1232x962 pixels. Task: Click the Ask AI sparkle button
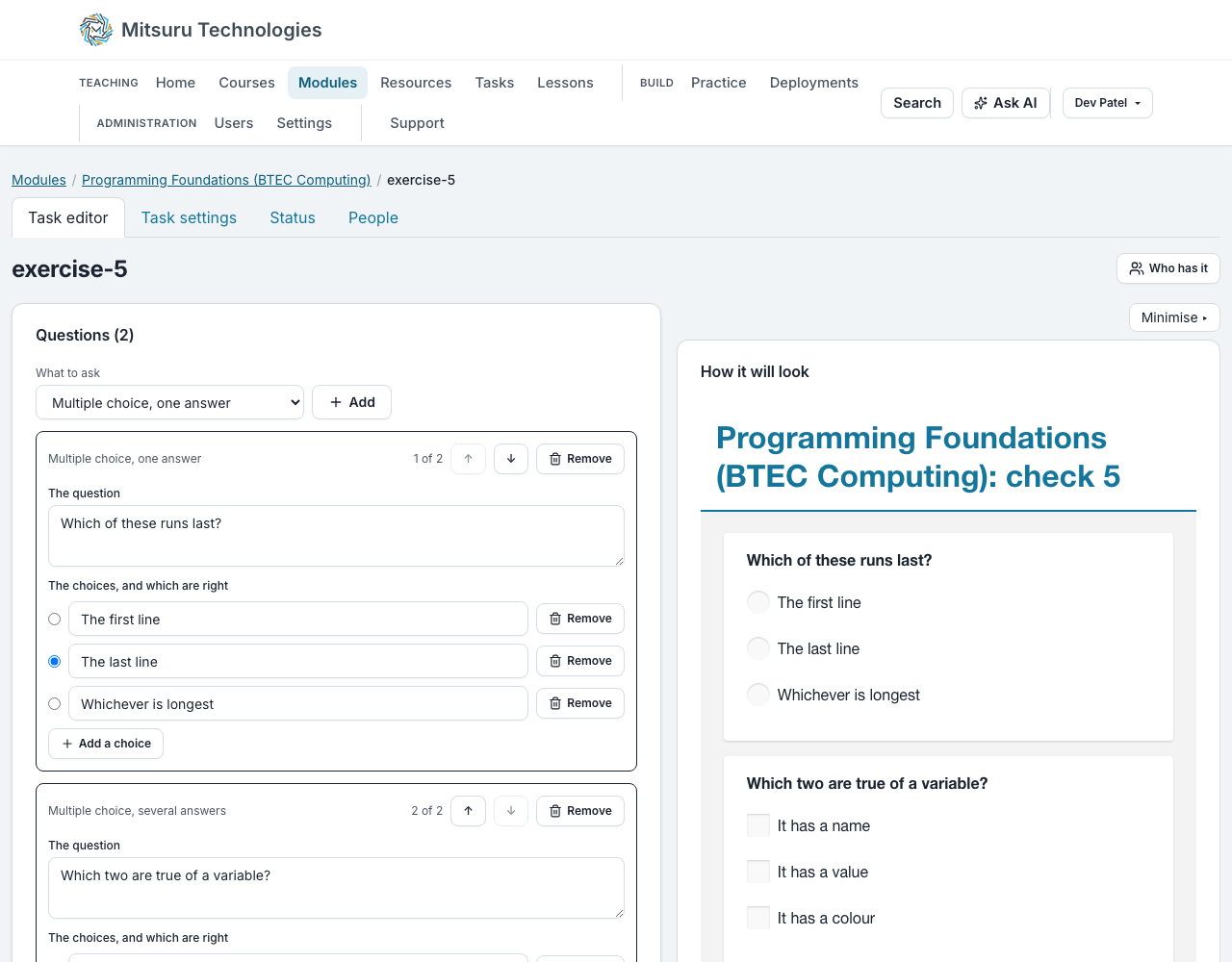1006,103
